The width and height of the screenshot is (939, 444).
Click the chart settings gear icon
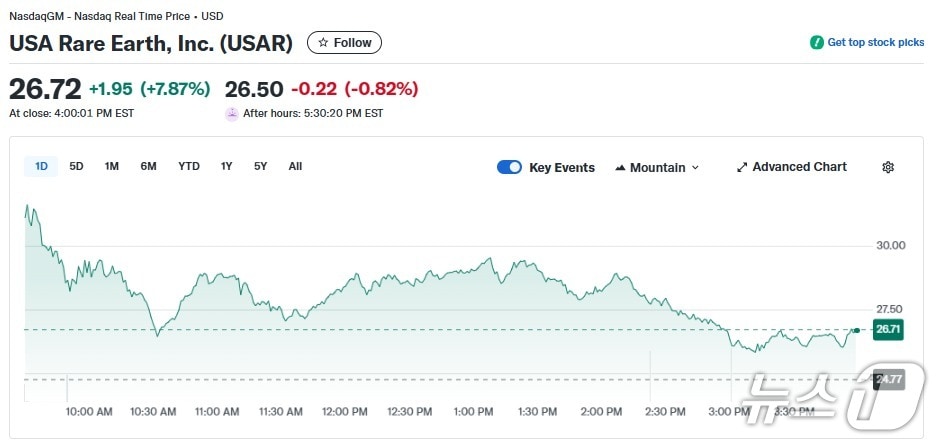pyautogui.click(x=888, y=167)
